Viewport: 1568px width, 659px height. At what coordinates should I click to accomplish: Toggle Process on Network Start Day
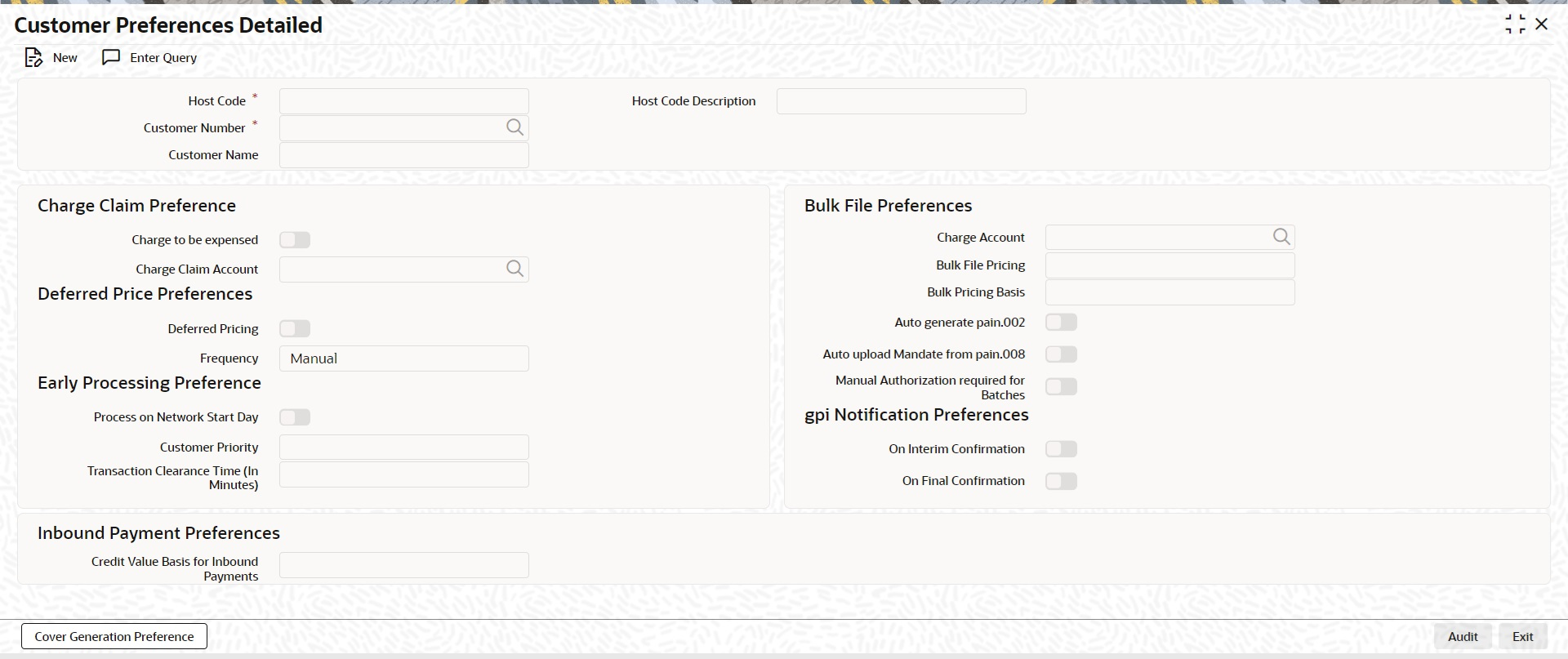pyautogui.click(x=295, y=417)
